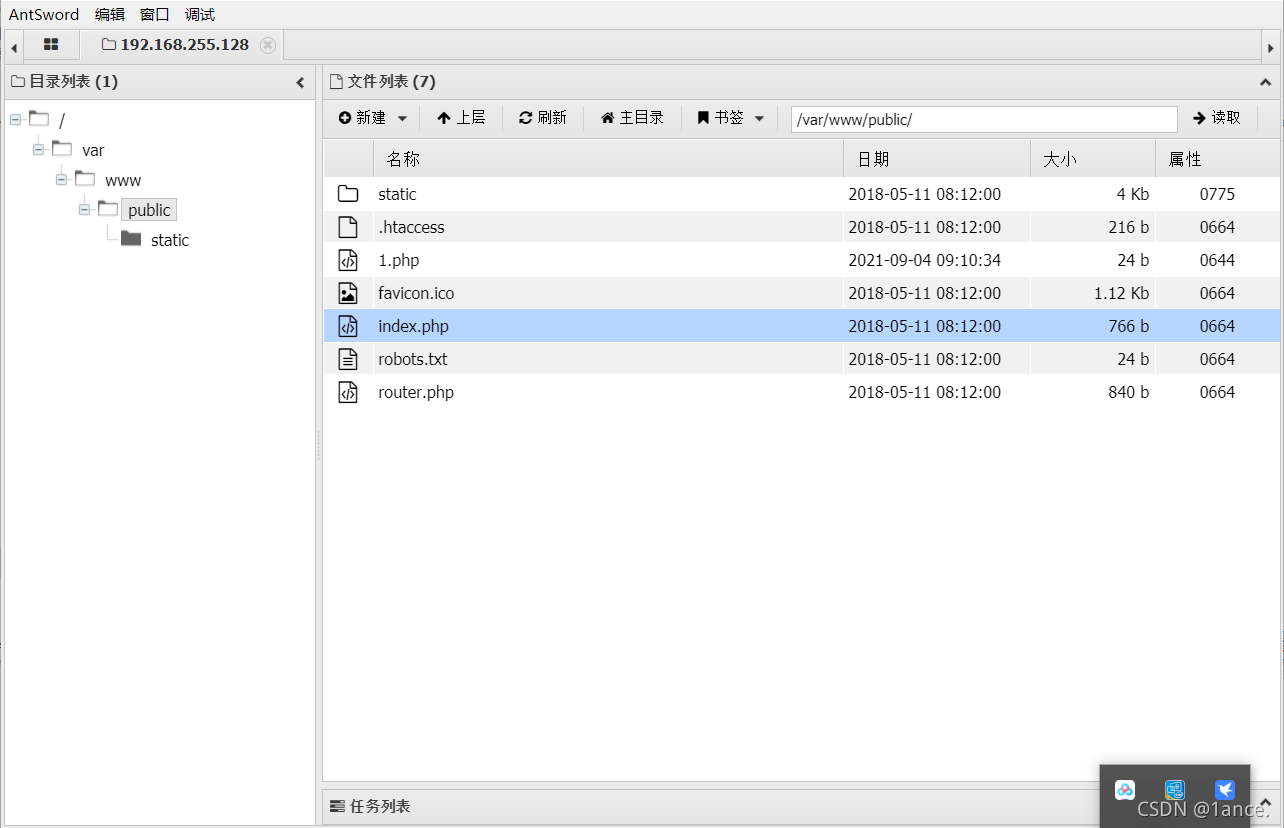Select the www folder in tree
Screen dimensions: 1284x828
[x=123, y=180]
